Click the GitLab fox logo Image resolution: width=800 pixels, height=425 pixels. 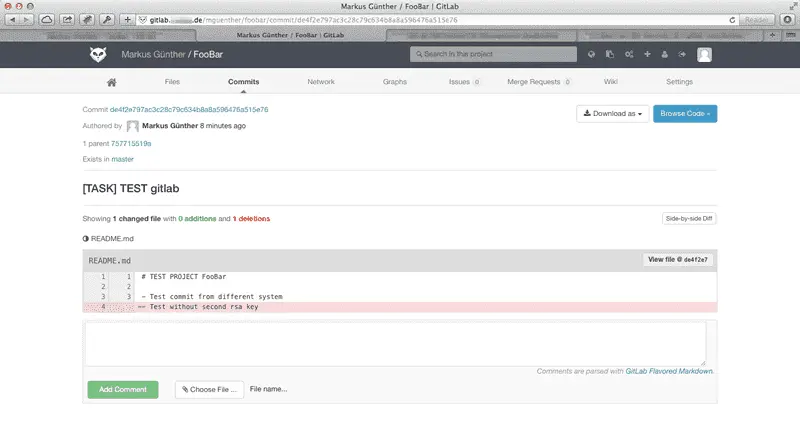point(98,54)
